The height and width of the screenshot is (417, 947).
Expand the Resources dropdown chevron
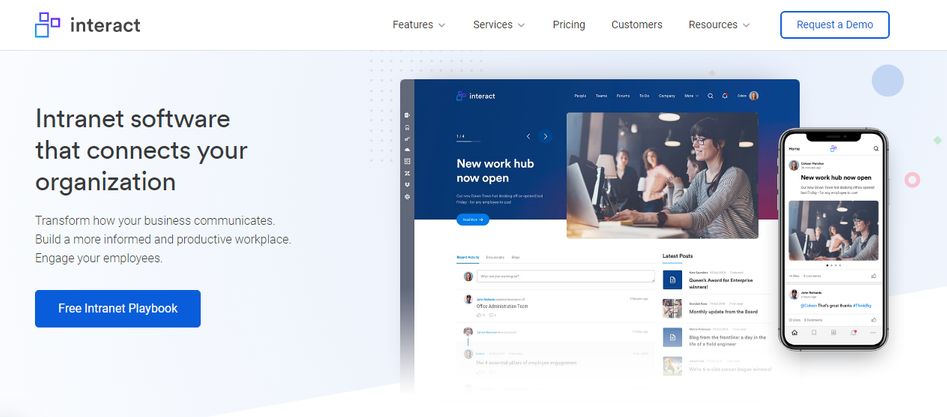746,25
